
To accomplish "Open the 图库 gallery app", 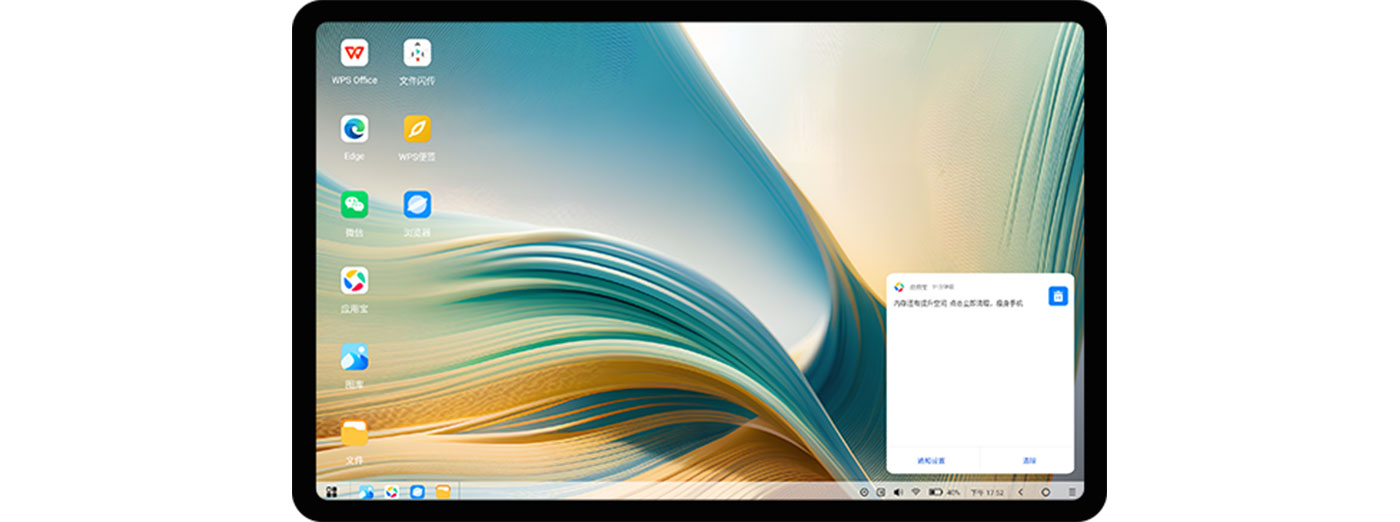I will pos(354,357).
